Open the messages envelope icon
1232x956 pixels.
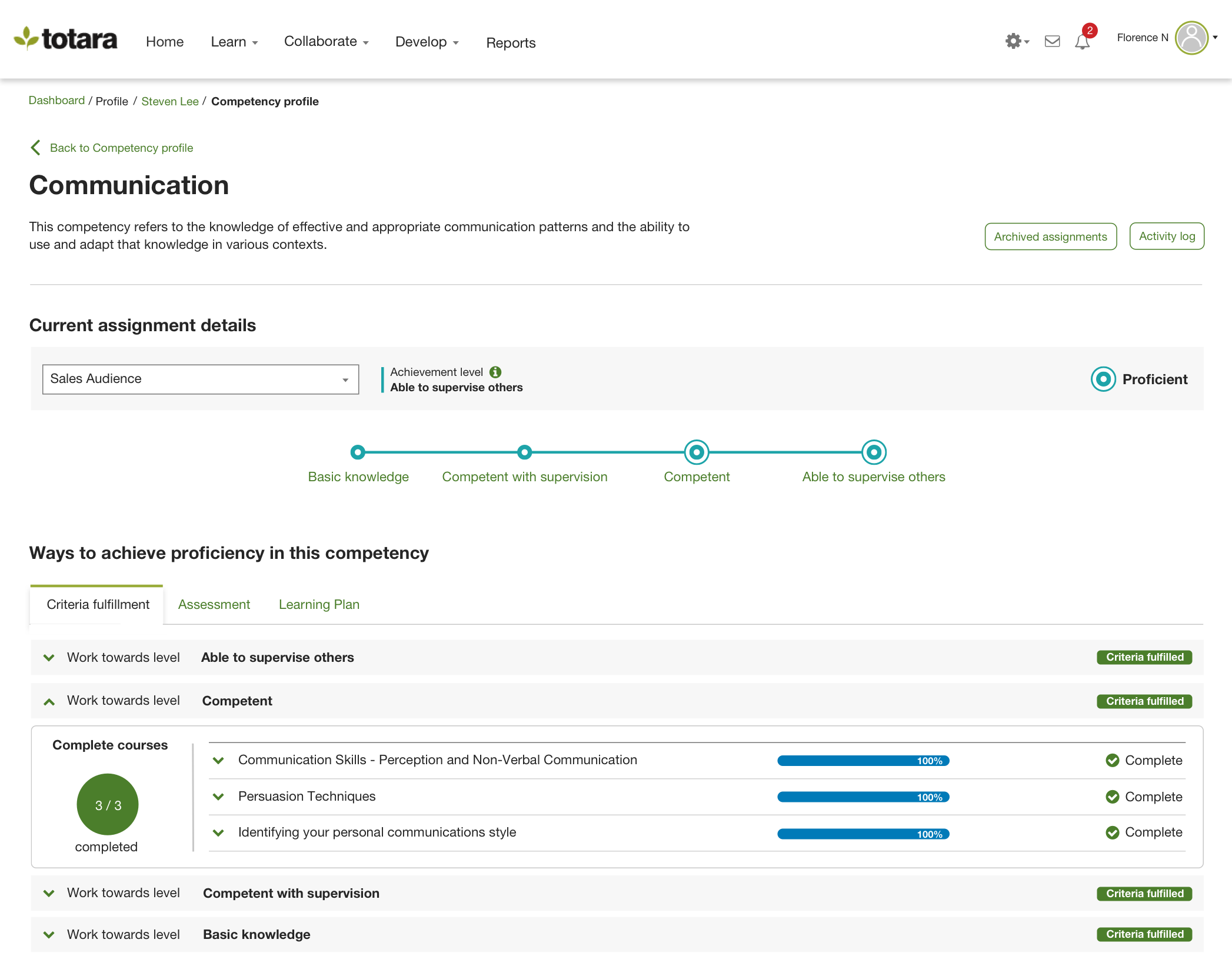(1052, 41)
